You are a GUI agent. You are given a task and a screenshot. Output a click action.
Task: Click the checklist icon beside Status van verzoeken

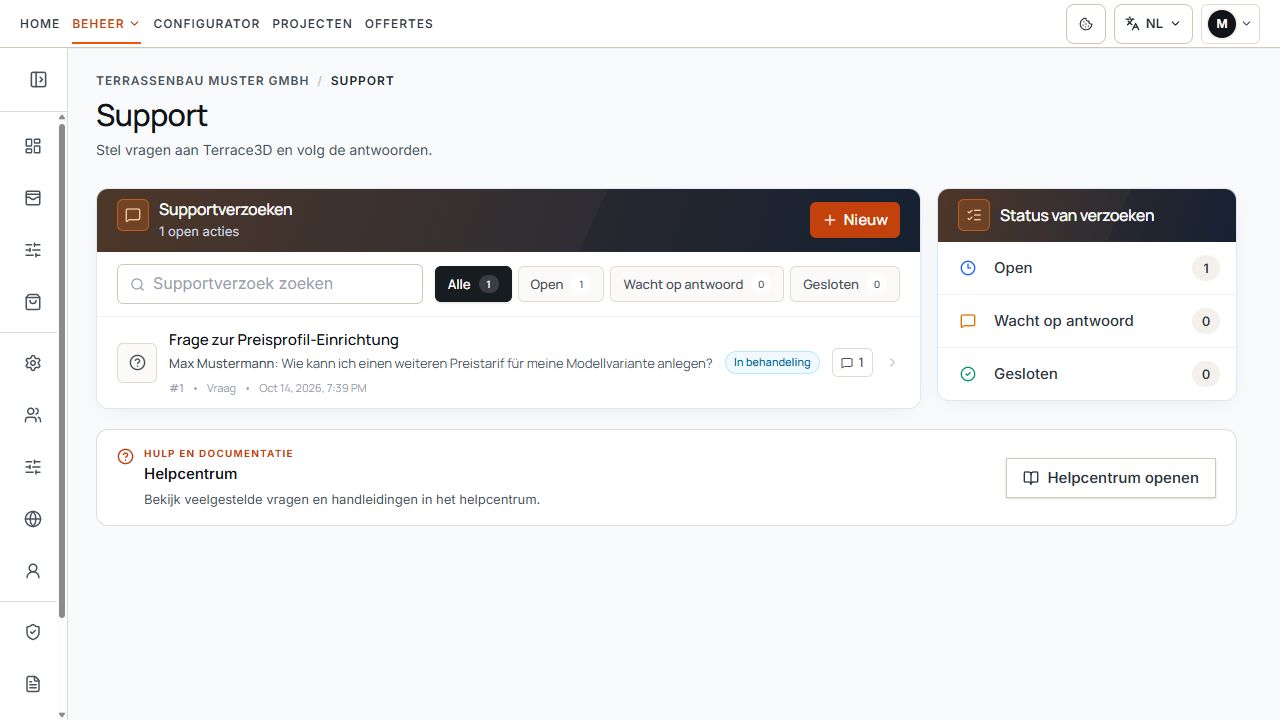click(974, 215)
